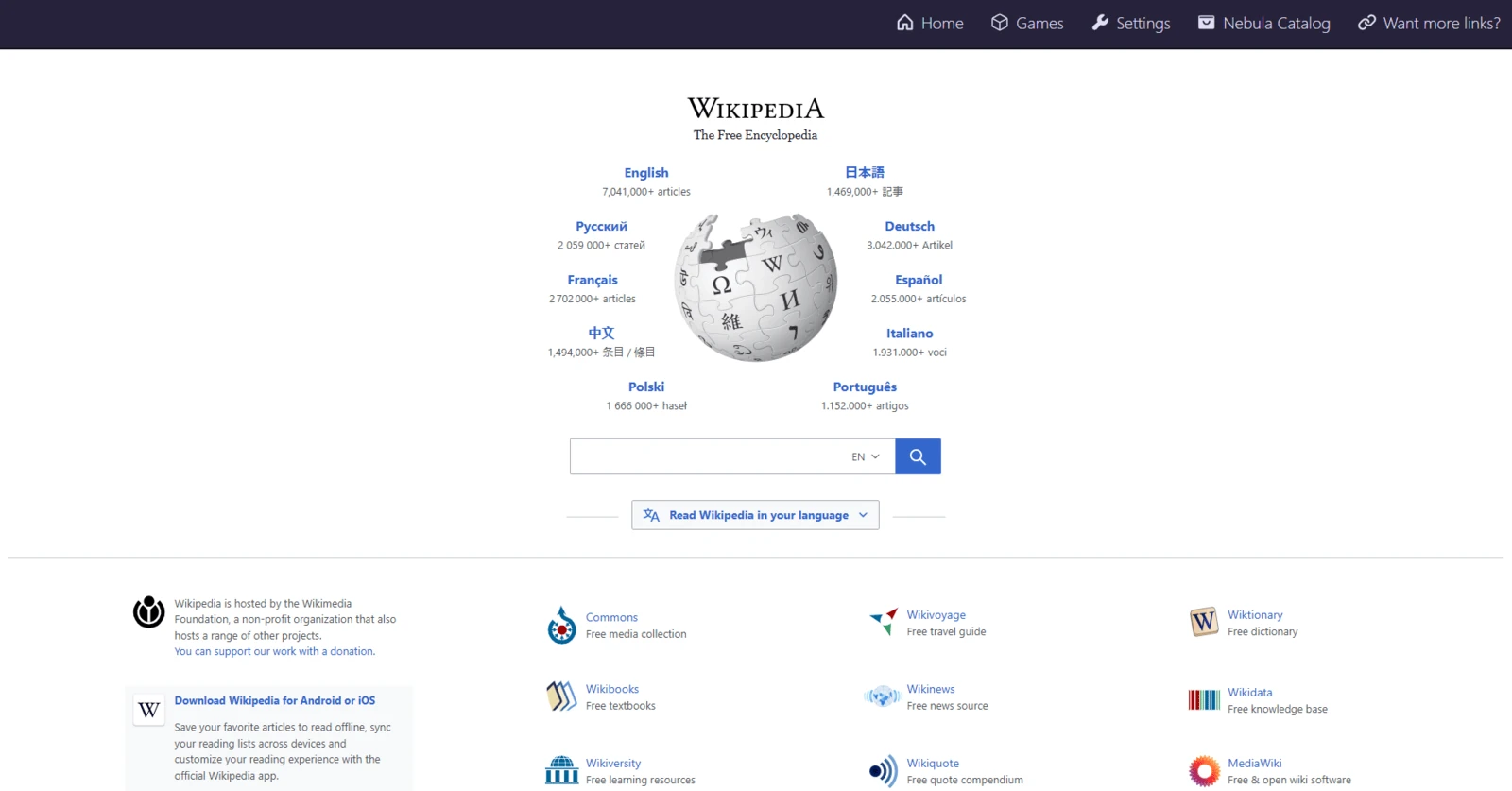Click the WIKIPEDIA wordmark heading
The height and width of the screenshot is (791, 1512).
coord(756,109)
